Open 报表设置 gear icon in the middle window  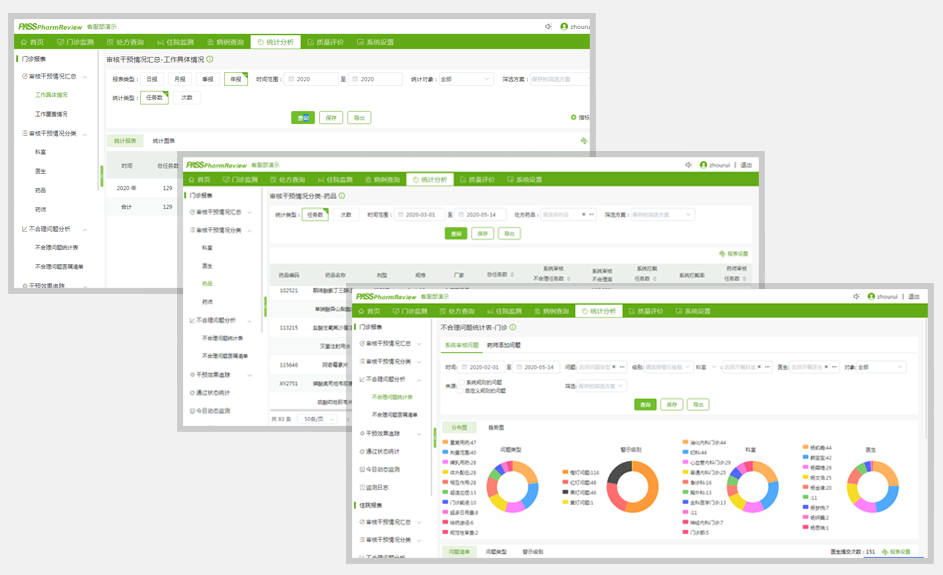722,254
